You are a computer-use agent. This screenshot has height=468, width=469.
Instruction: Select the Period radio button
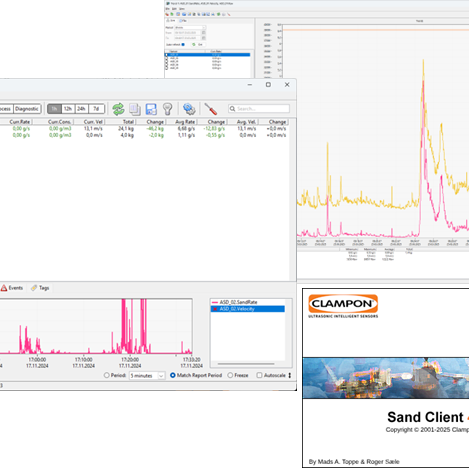107,375
